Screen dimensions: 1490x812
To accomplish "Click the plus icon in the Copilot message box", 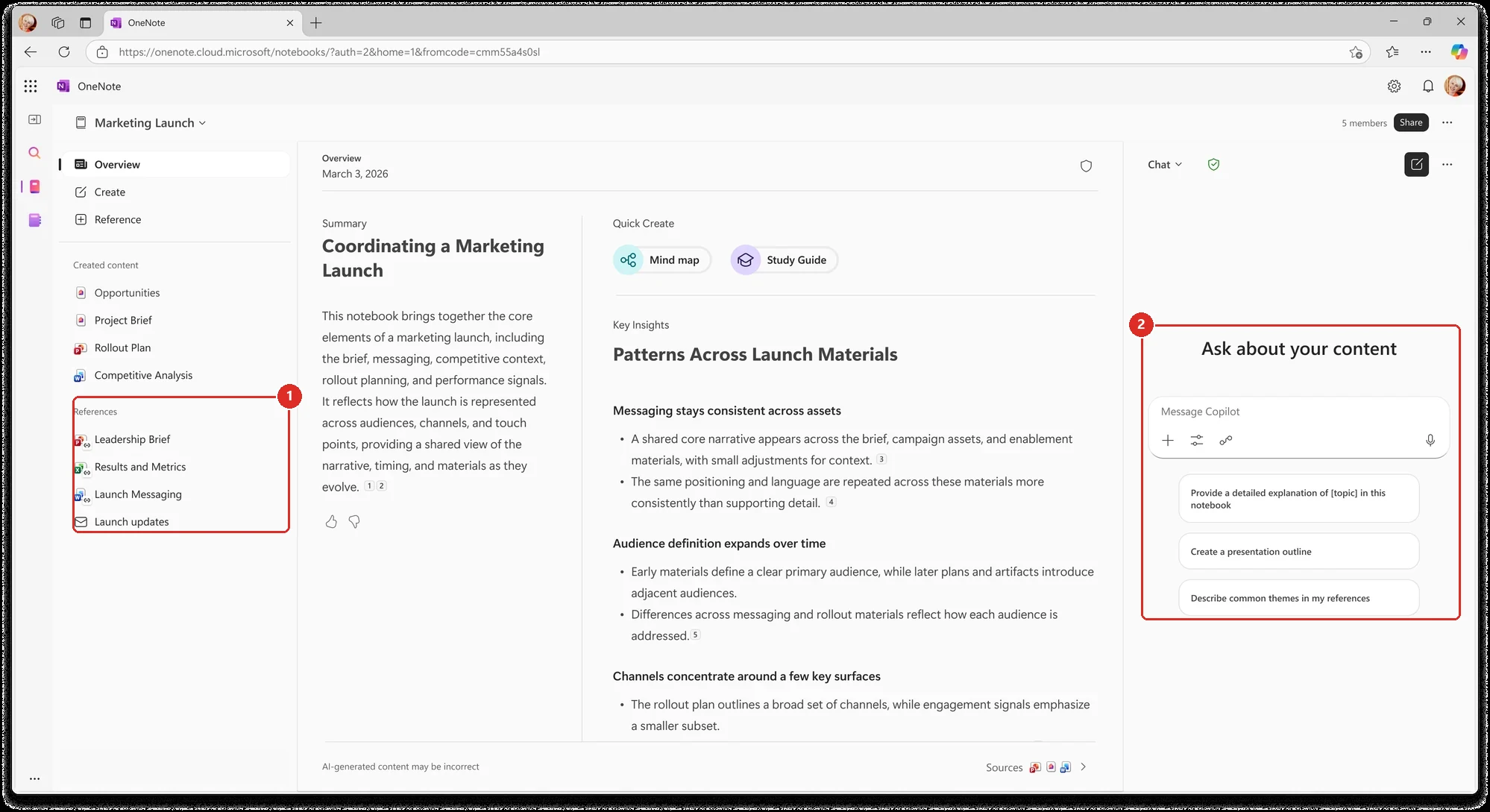I will [x=1168, y=441].
